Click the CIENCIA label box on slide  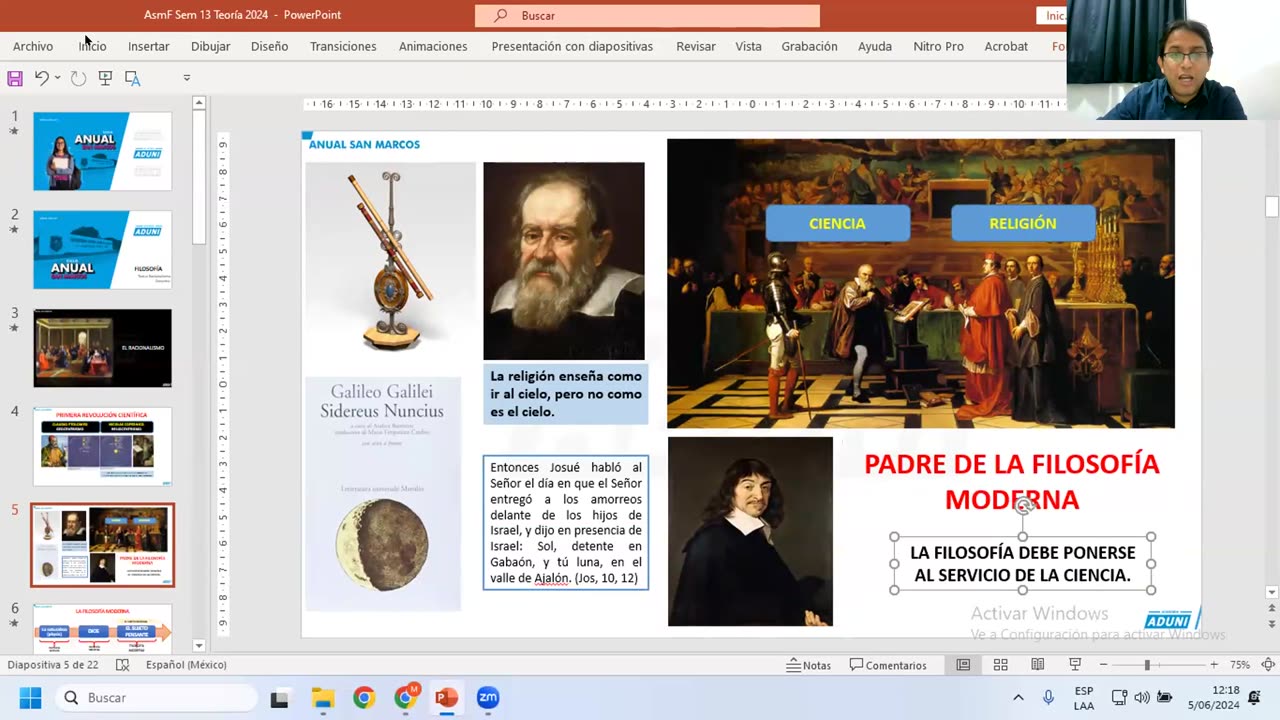837,223
